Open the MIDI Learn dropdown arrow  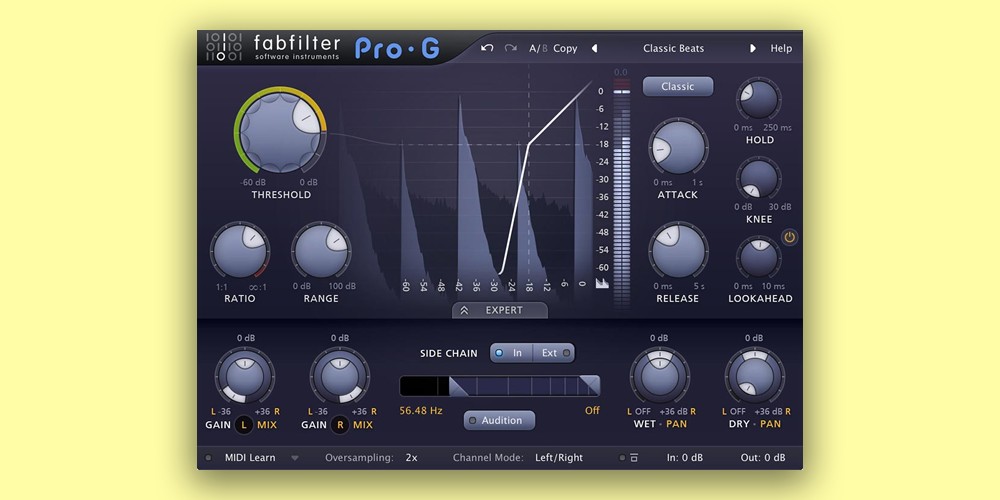[x=295, y=458]
